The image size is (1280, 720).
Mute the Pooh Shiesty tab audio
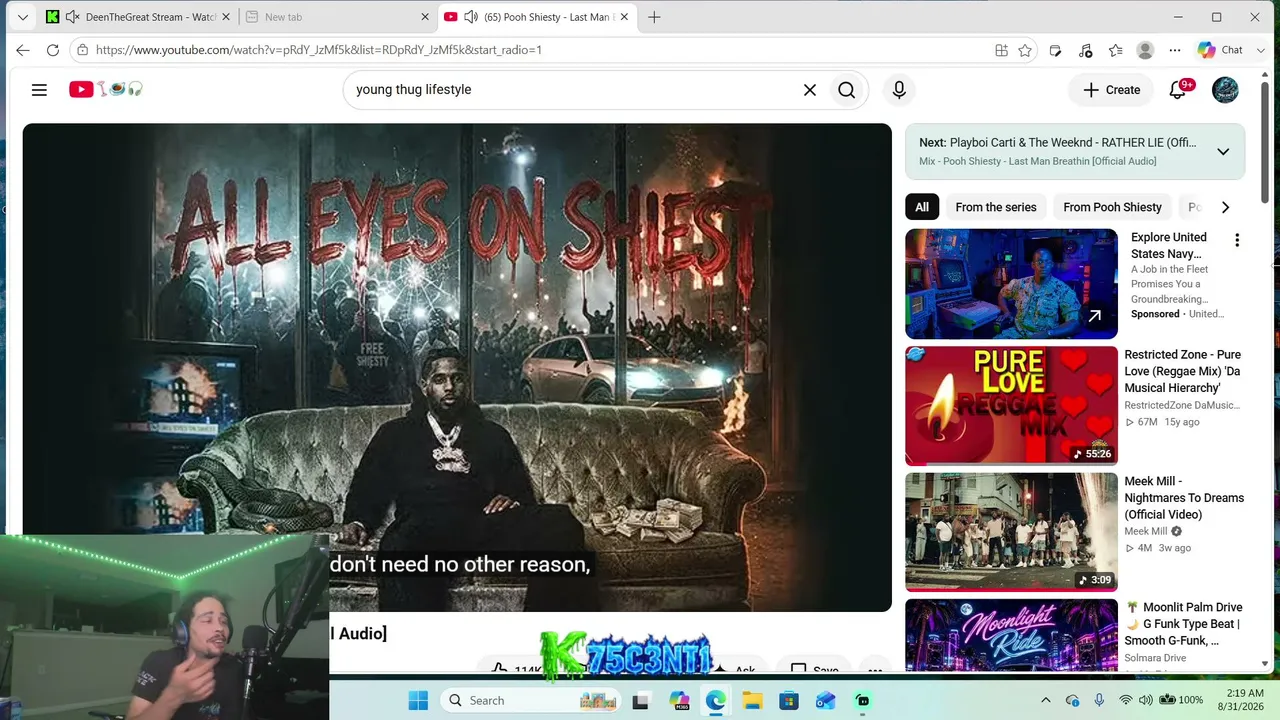[471, 17]
